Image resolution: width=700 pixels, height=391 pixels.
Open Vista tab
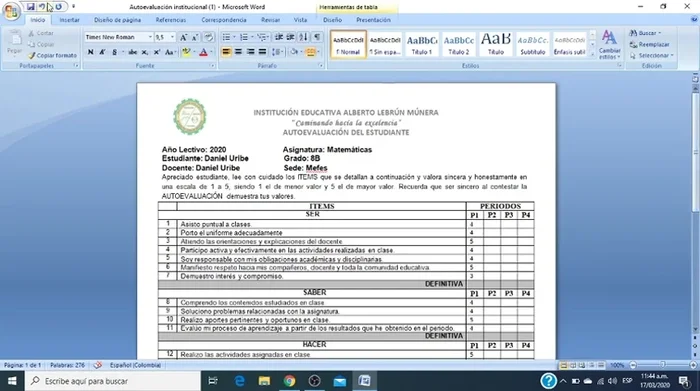(x=300, y=20)
